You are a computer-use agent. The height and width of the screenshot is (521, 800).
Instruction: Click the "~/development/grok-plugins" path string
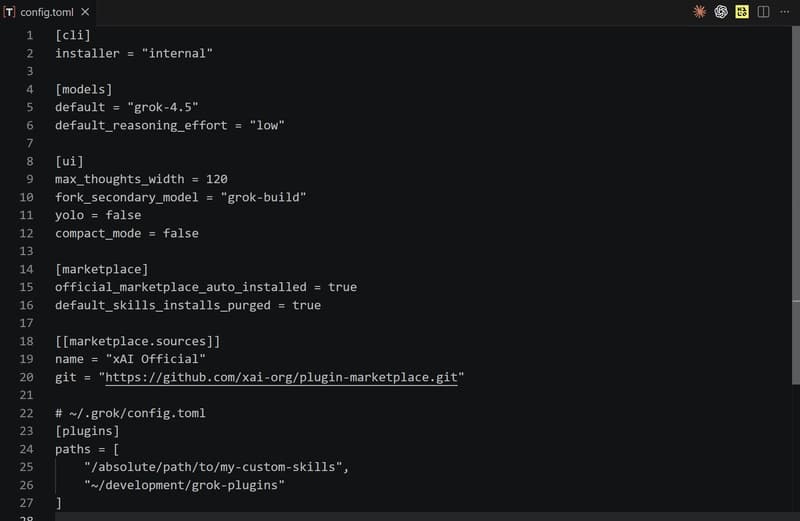coord(184,485)
